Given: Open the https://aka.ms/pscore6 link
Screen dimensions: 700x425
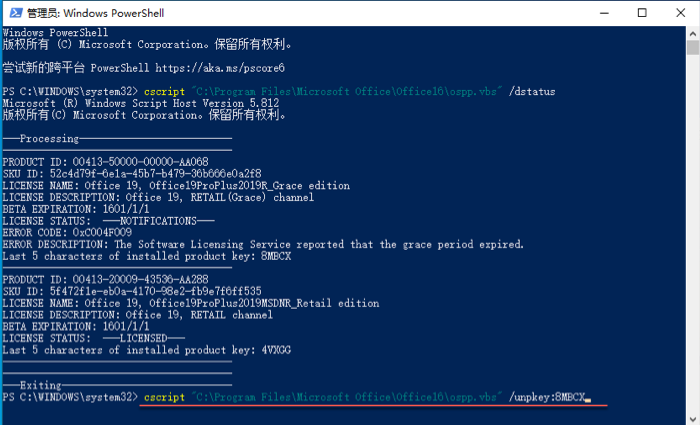Looking at the screenshot, I should coord(236,68).
